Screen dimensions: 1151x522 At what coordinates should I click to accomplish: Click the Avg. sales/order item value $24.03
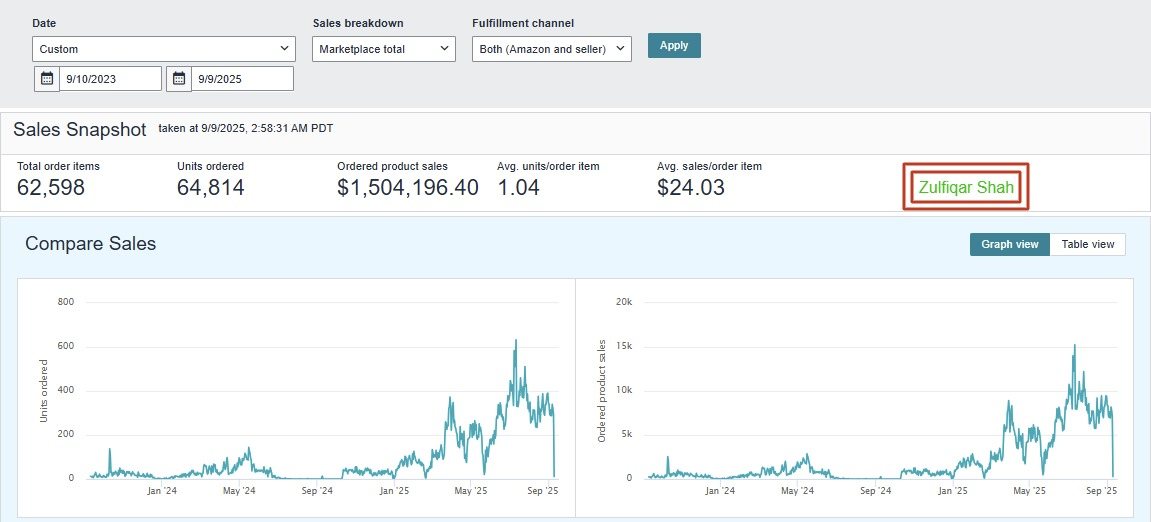pyautogui.click(x=691, y=187)
